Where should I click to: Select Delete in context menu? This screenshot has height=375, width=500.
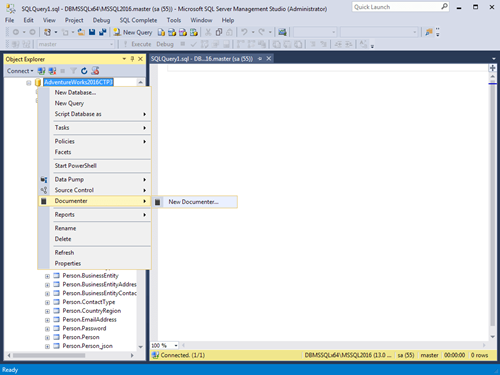point(95,239)
